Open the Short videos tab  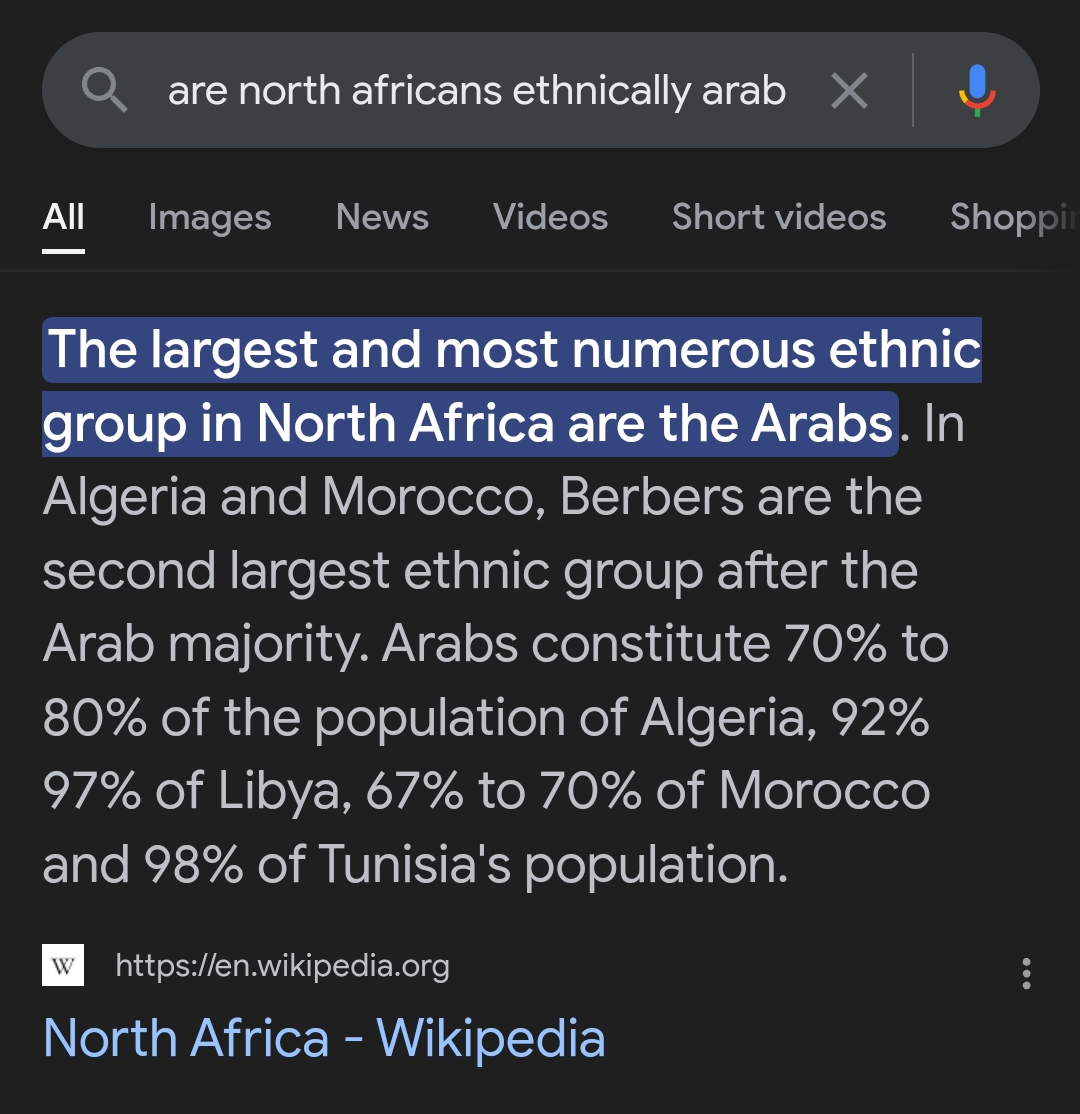pos(778,217)
